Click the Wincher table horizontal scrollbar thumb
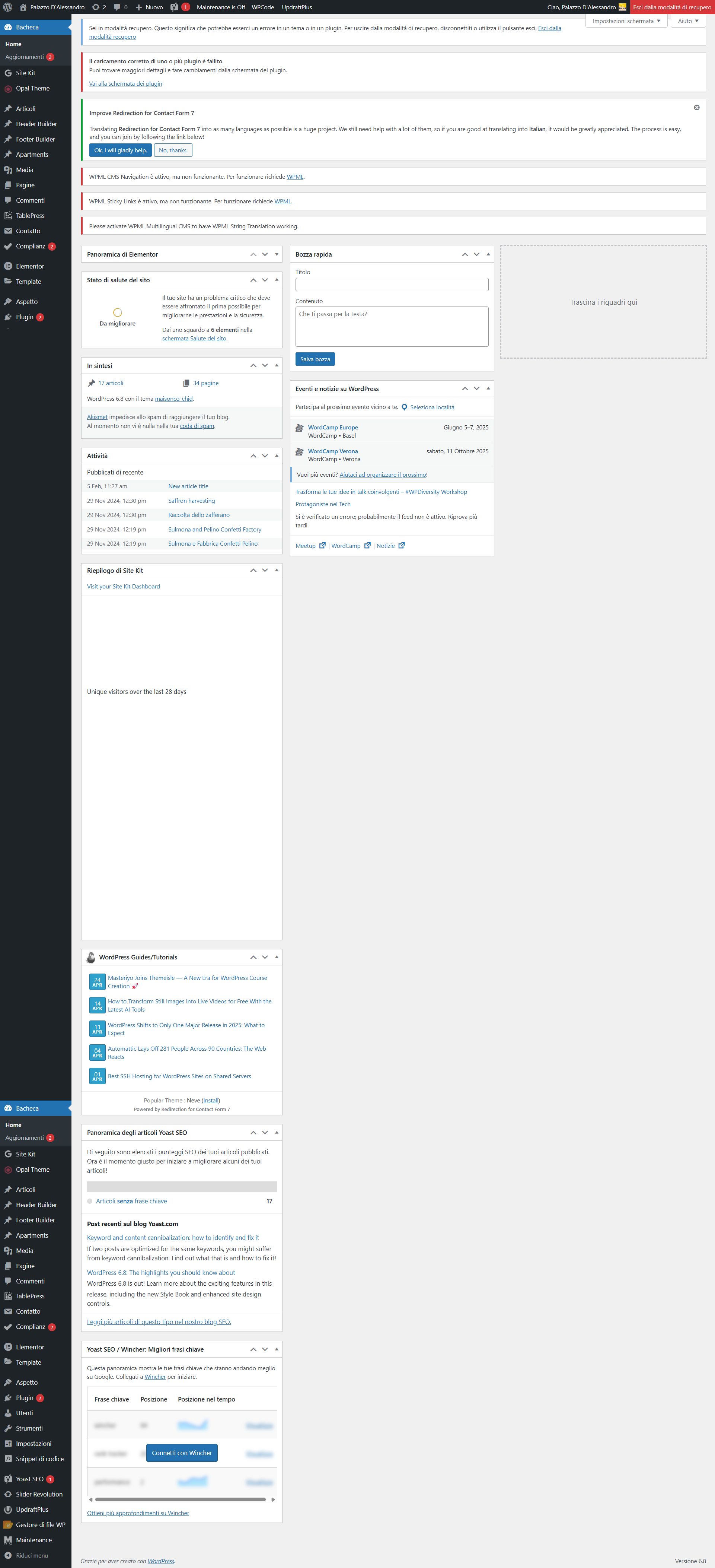 click(x=181, y=1500)
